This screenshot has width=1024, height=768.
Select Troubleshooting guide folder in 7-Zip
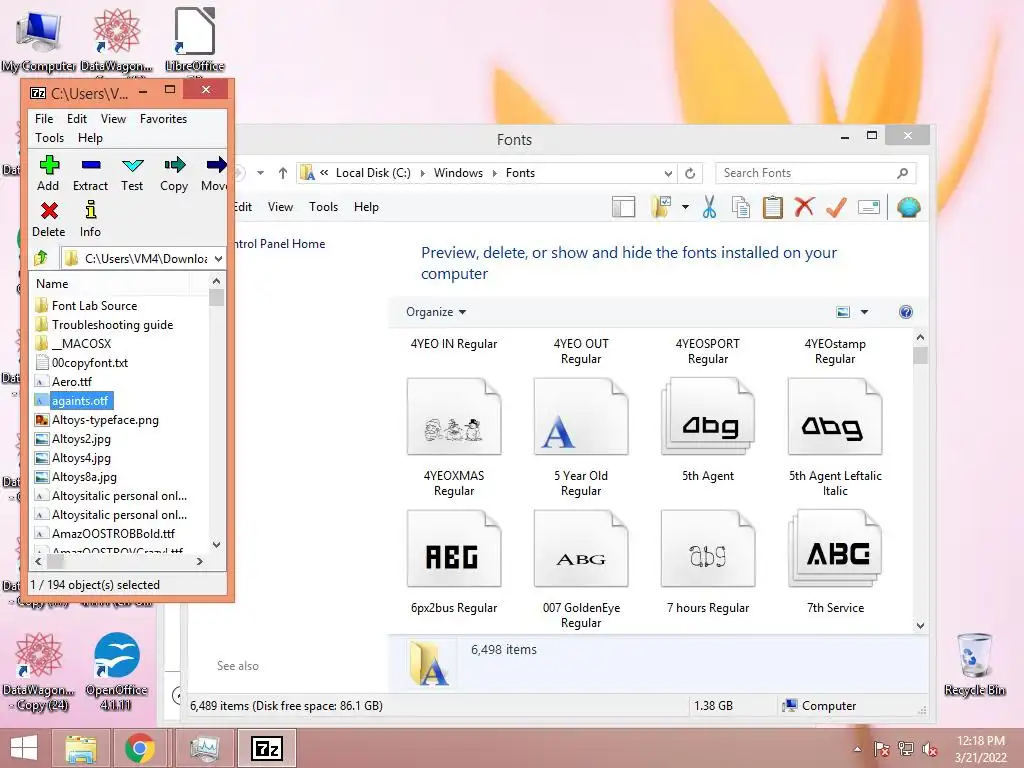tap(112, 325)
